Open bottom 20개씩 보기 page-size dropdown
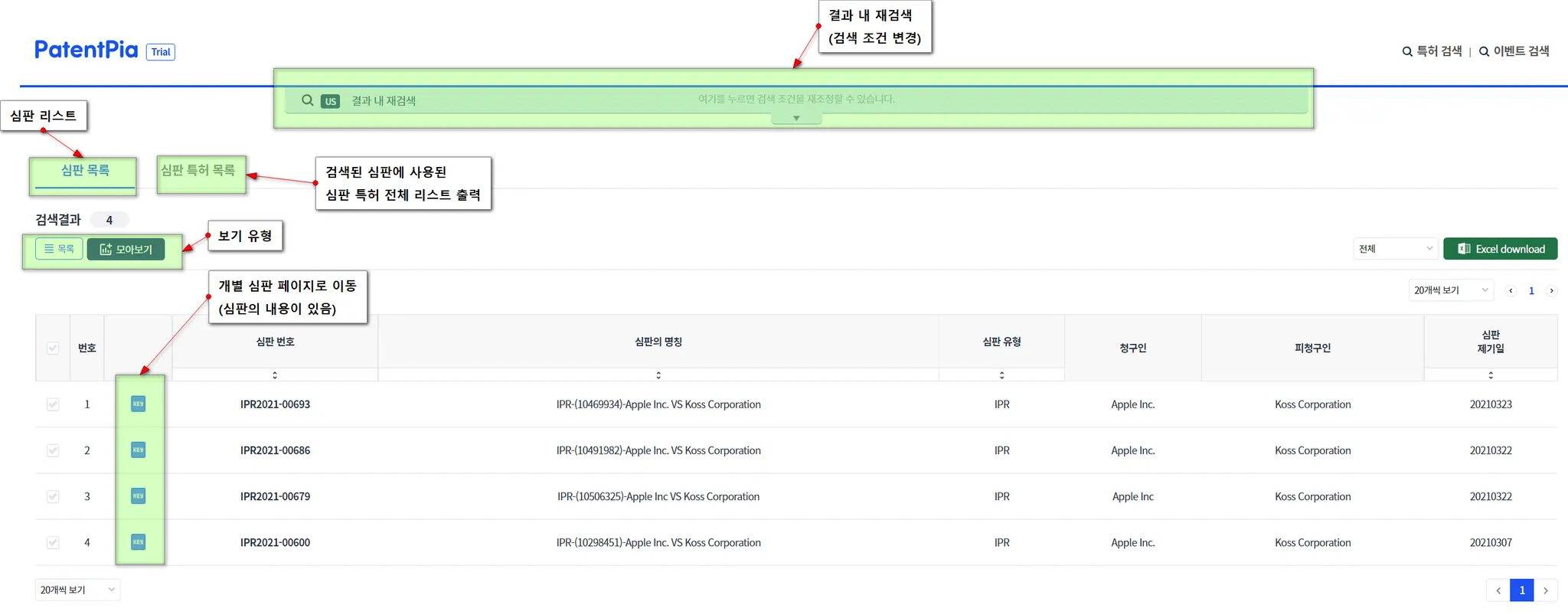Image resolution: width=1568 pixels, height=615 pixels. (77, 590)
